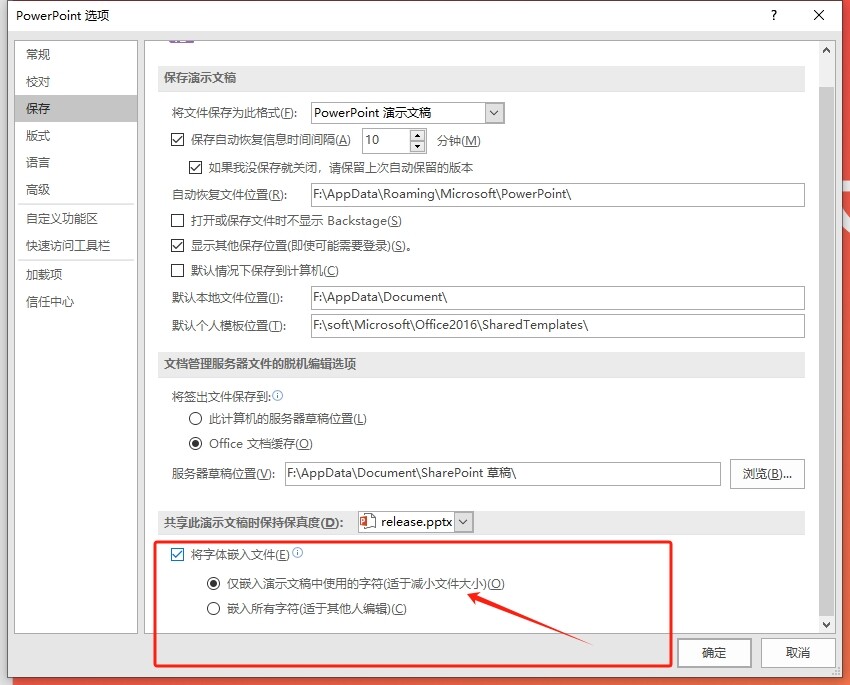Open the 信任中心 category

76,301
